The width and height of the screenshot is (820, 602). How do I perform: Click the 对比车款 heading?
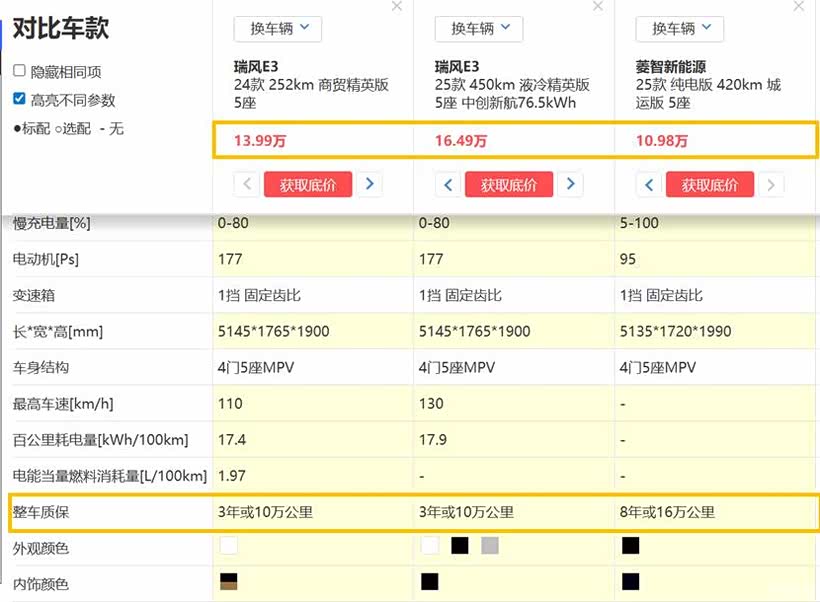click(x=61, y=28)
